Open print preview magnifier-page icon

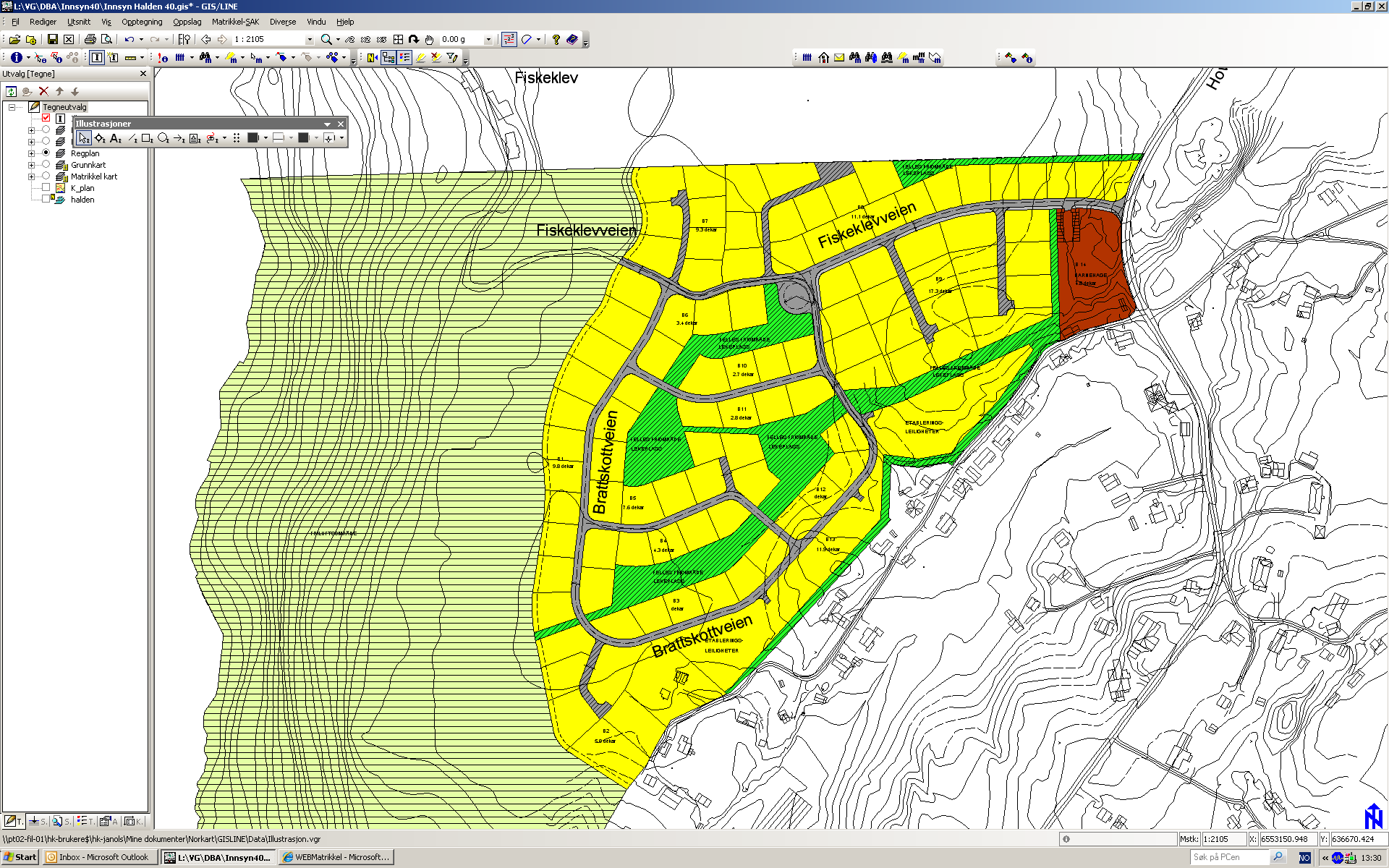tap(106, 40)
